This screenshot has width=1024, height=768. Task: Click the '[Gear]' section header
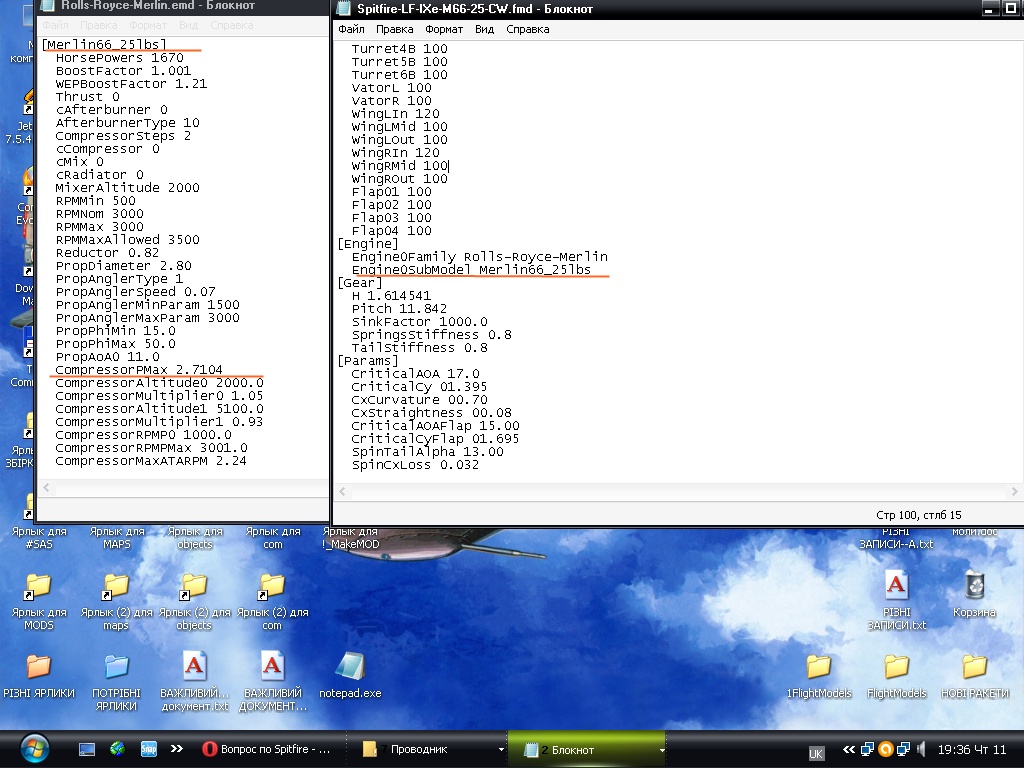(360, 283)
